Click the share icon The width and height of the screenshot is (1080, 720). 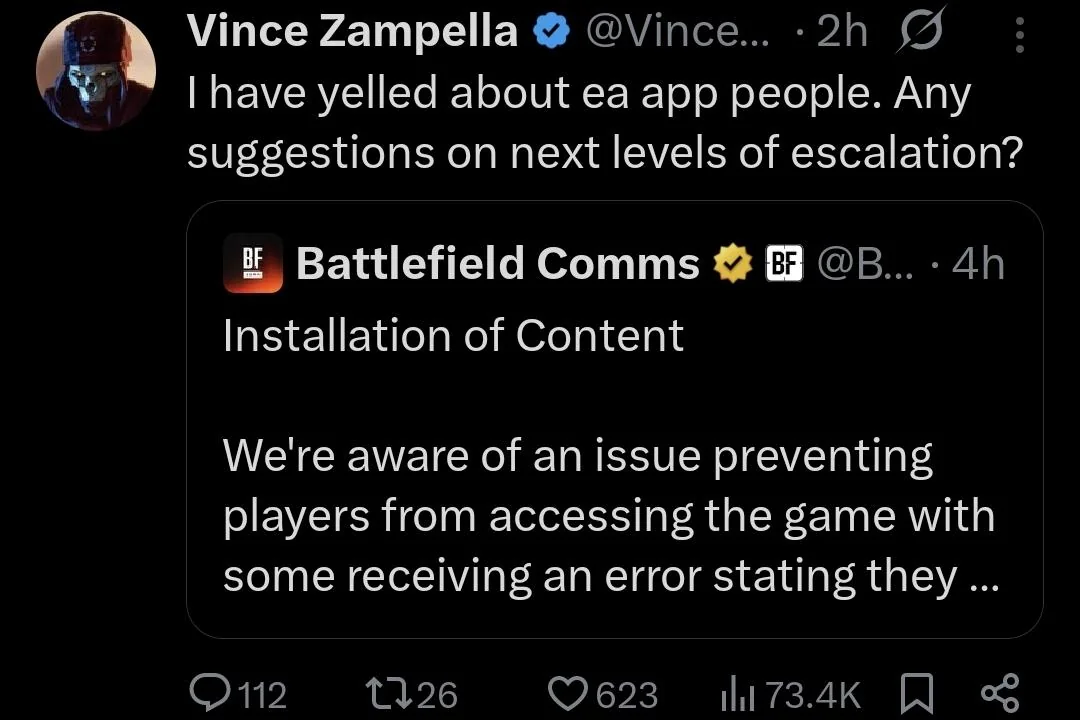[999, 693]
